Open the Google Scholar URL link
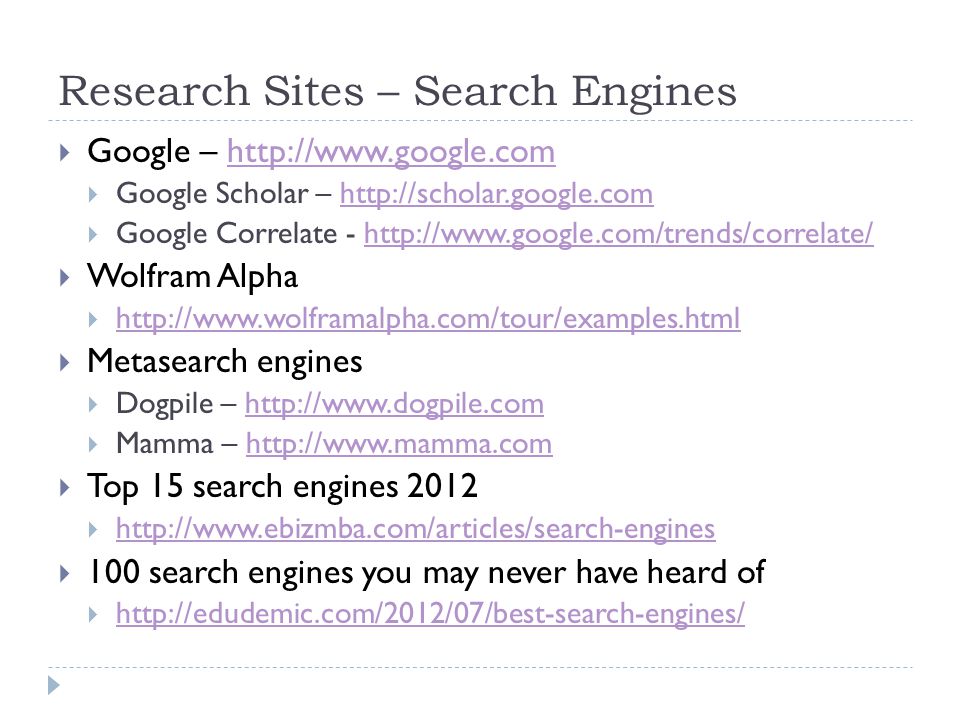This screenshot has width=960, height=720. click(497, 194)
